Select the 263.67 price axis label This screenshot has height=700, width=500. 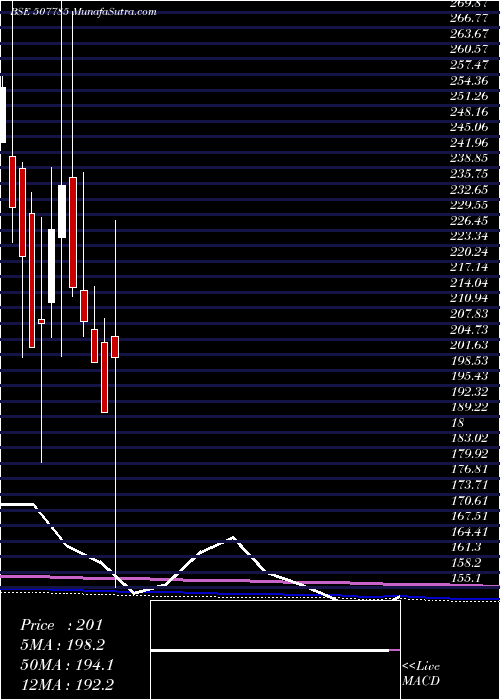tap(470, 34)
